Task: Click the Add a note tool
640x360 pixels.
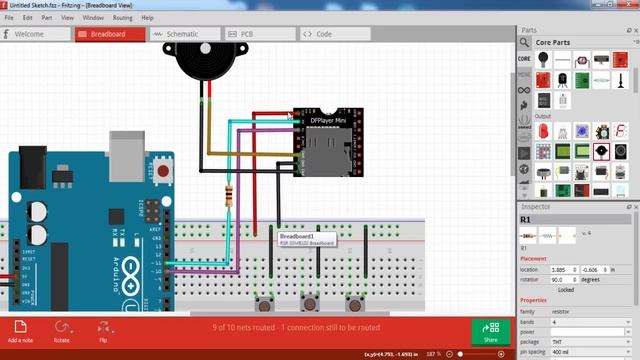Action: pos(20,331)
